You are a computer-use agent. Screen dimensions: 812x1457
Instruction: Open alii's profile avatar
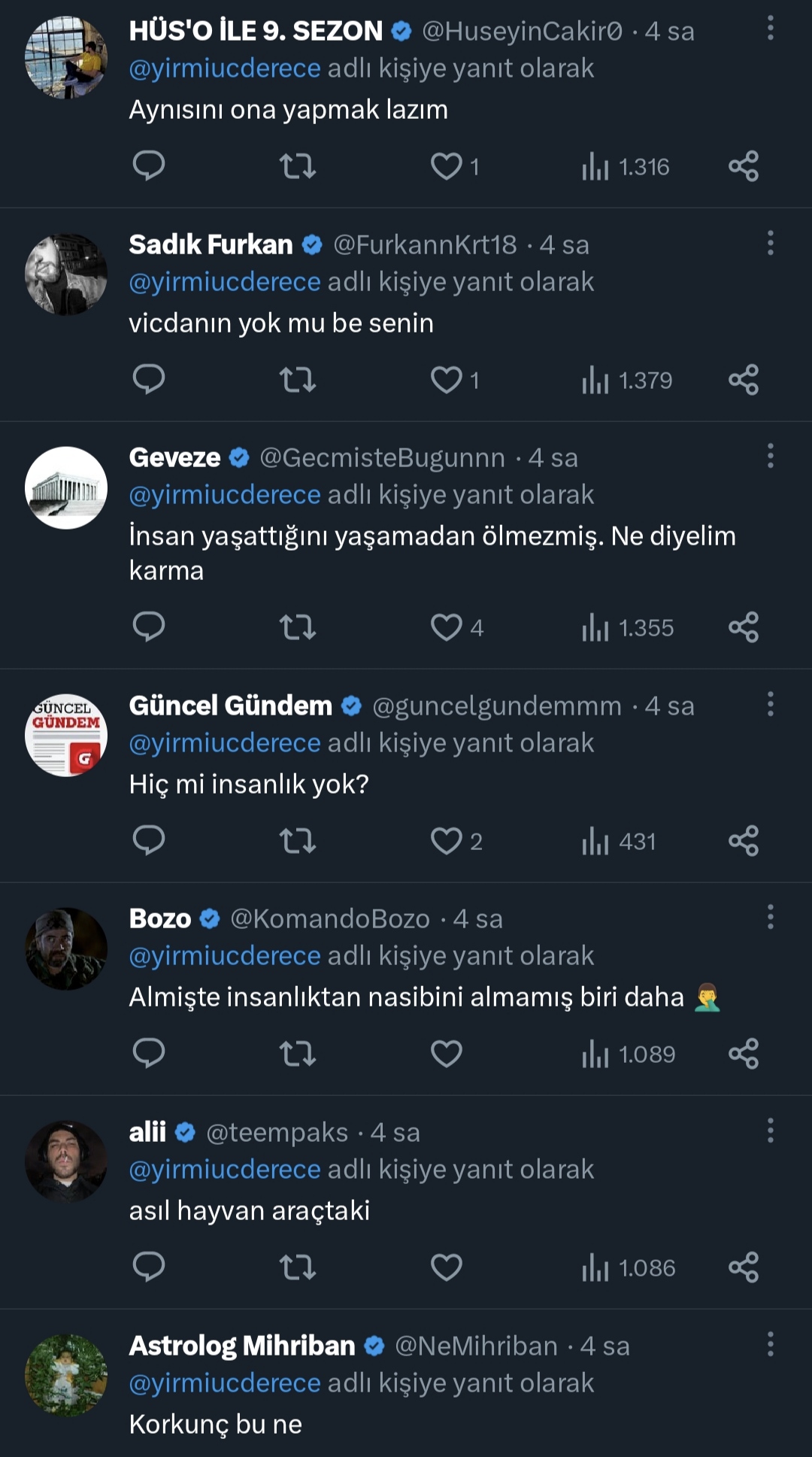pyautogui.click(x=66, y=1161)
